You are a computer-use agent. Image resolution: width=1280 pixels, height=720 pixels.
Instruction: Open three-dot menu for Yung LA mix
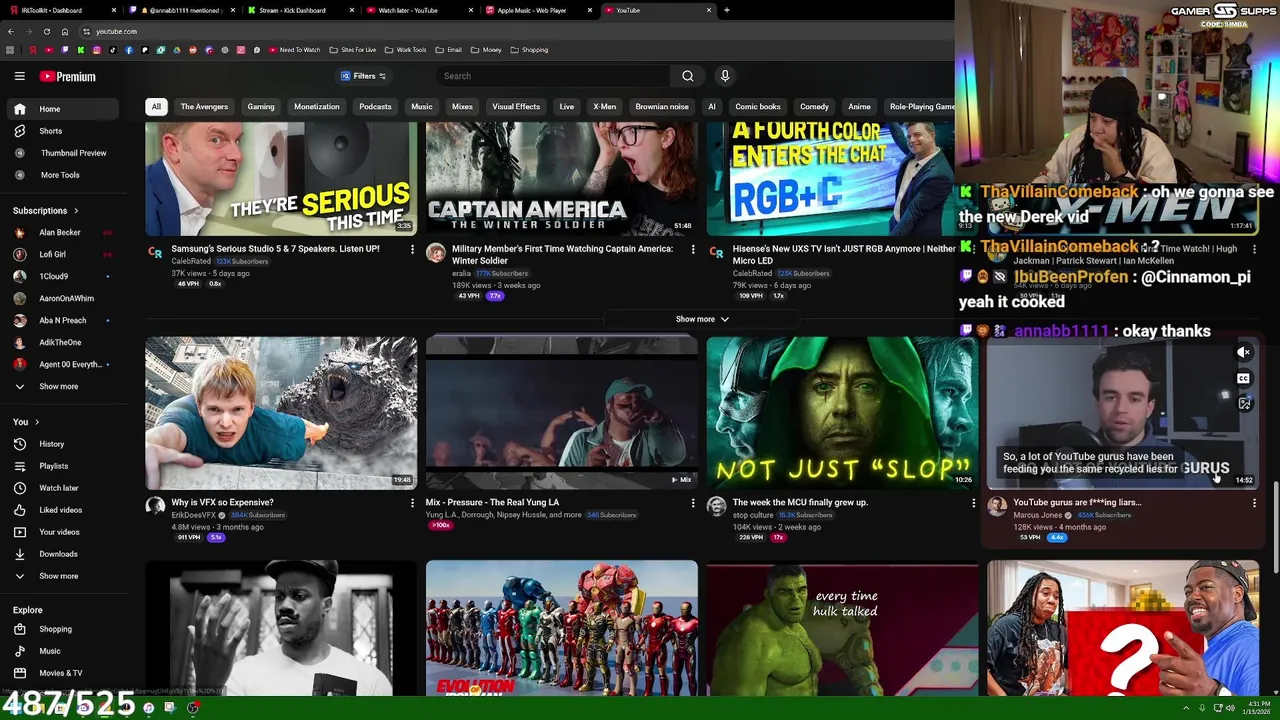point(692,503)
